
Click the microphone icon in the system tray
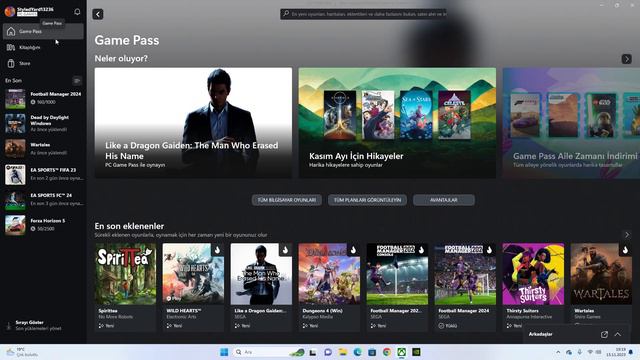(580, 352)
